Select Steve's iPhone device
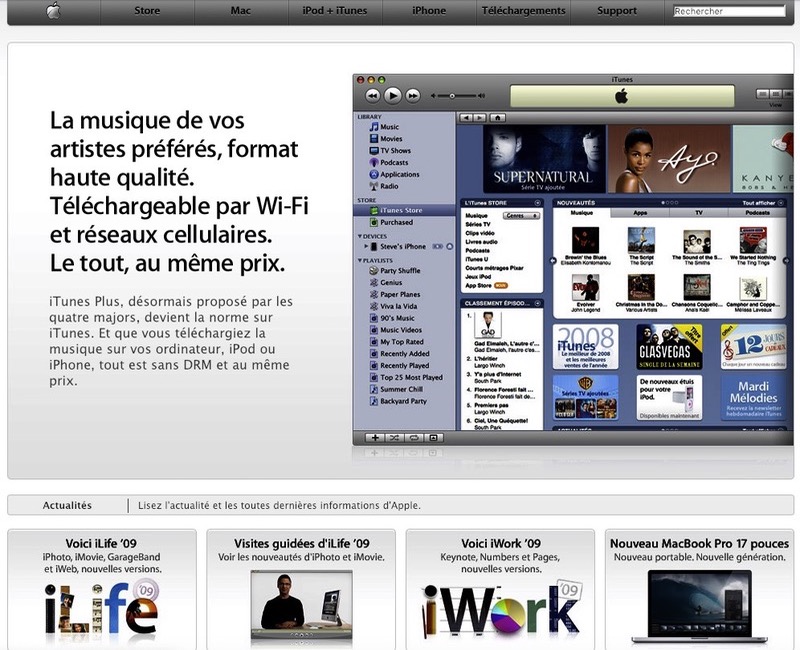 (403, 246)
